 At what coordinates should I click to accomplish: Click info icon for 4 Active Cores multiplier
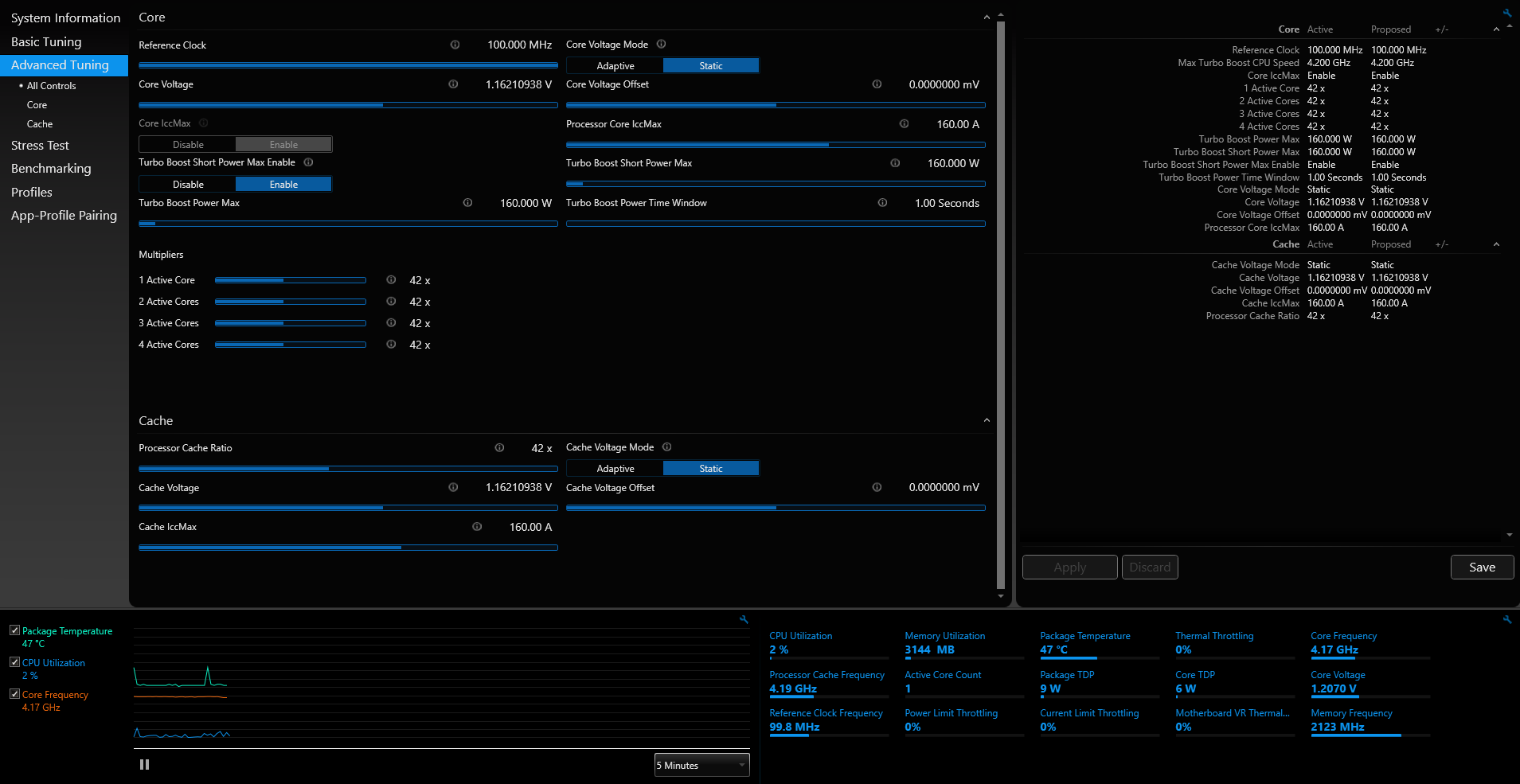click(391, 344)
